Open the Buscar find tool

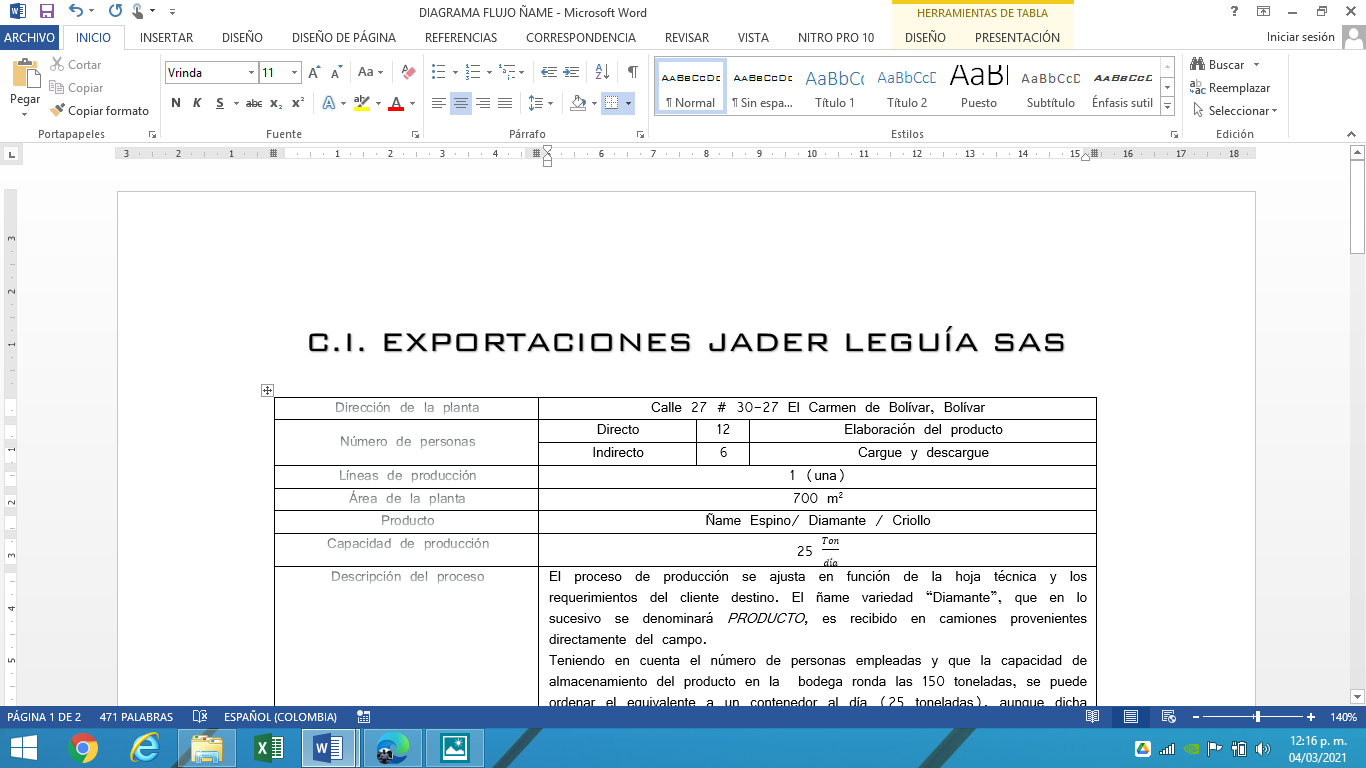(x=1217, y=65)
